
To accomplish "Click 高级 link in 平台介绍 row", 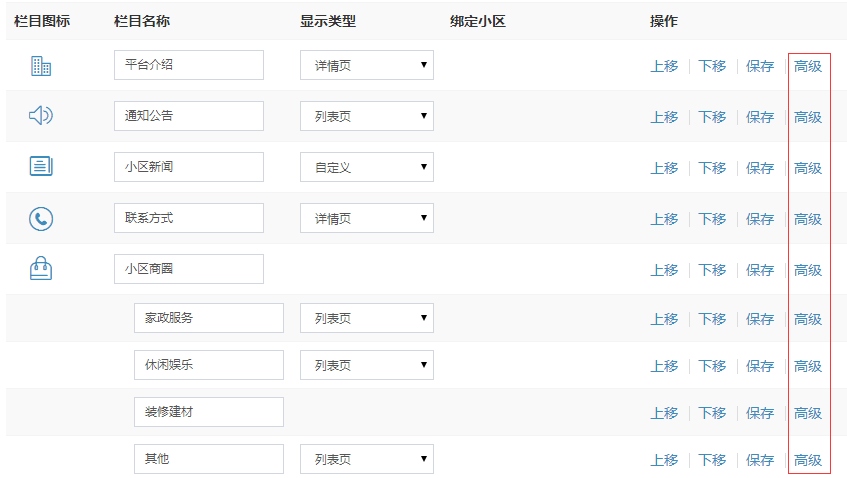I will tap(808, 66).
